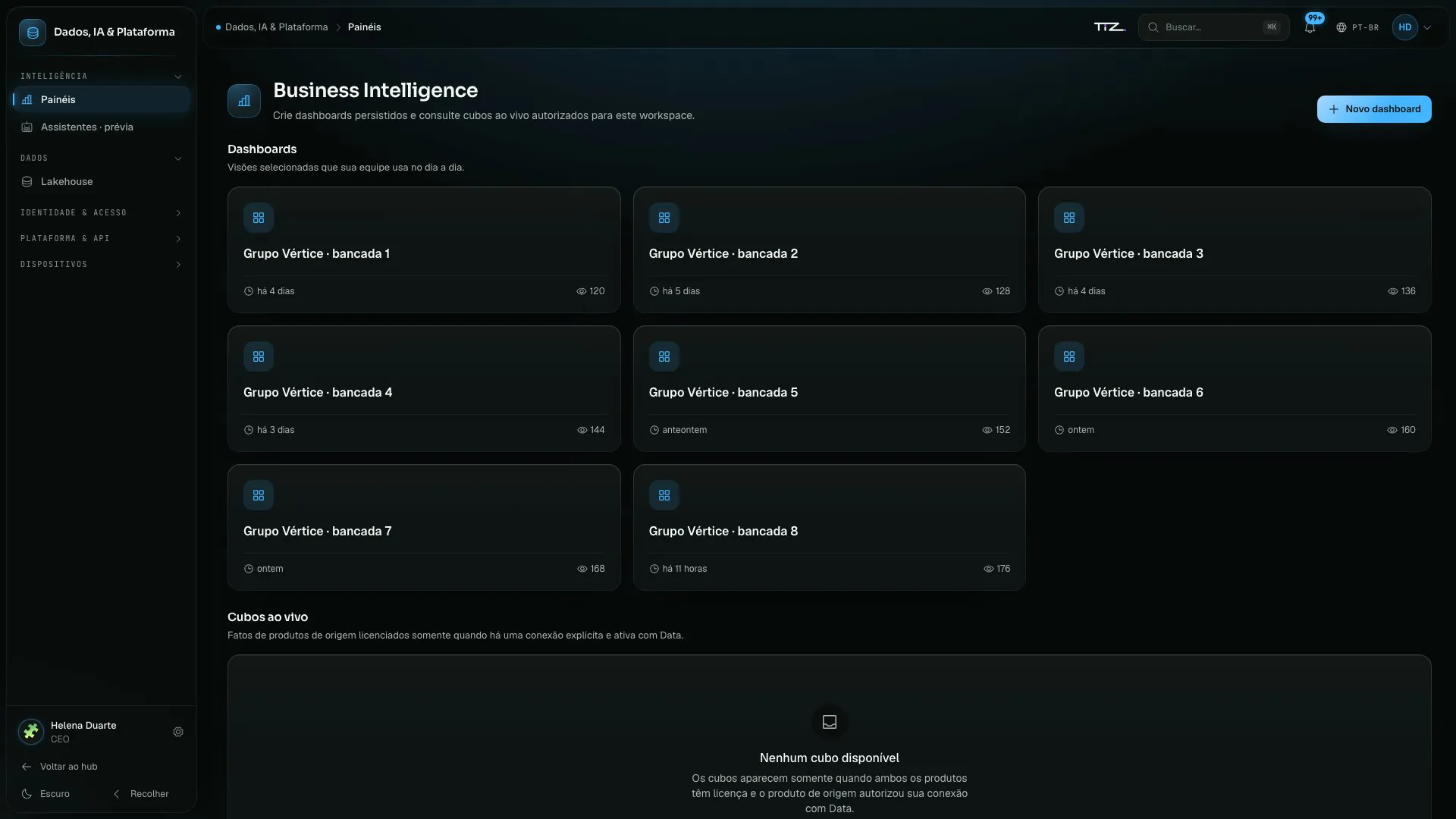This screenshot has height=819, width=1456.
Task: Click the 'há 11 horas' timestamp
Action: 684,569
